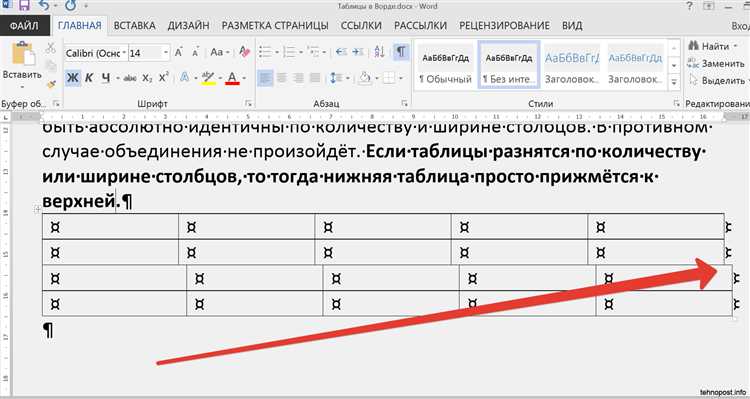Click the Save icon in quick access toolbar
Viewport: 750px width, 399px height.
pyautogui.click(x=24, y=6)
